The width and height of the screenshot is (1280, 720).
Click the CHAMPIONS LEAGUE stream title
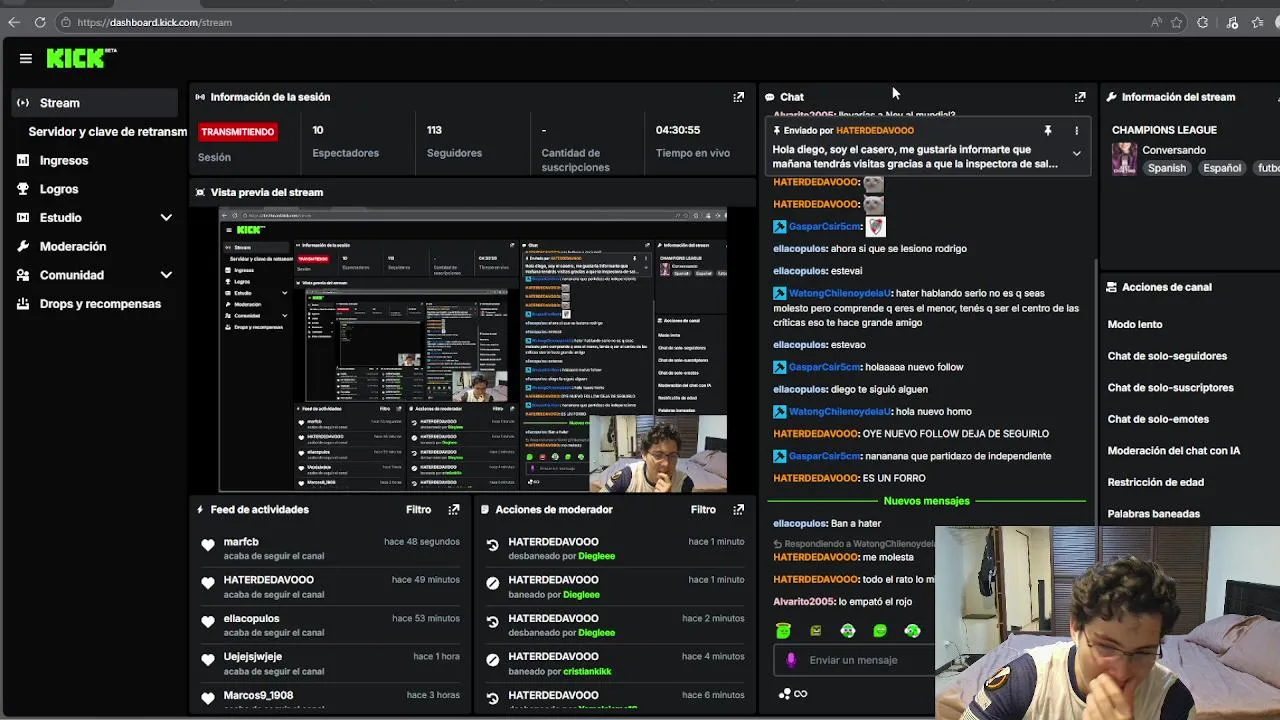pyautogui.click(x=1164, y=130)
